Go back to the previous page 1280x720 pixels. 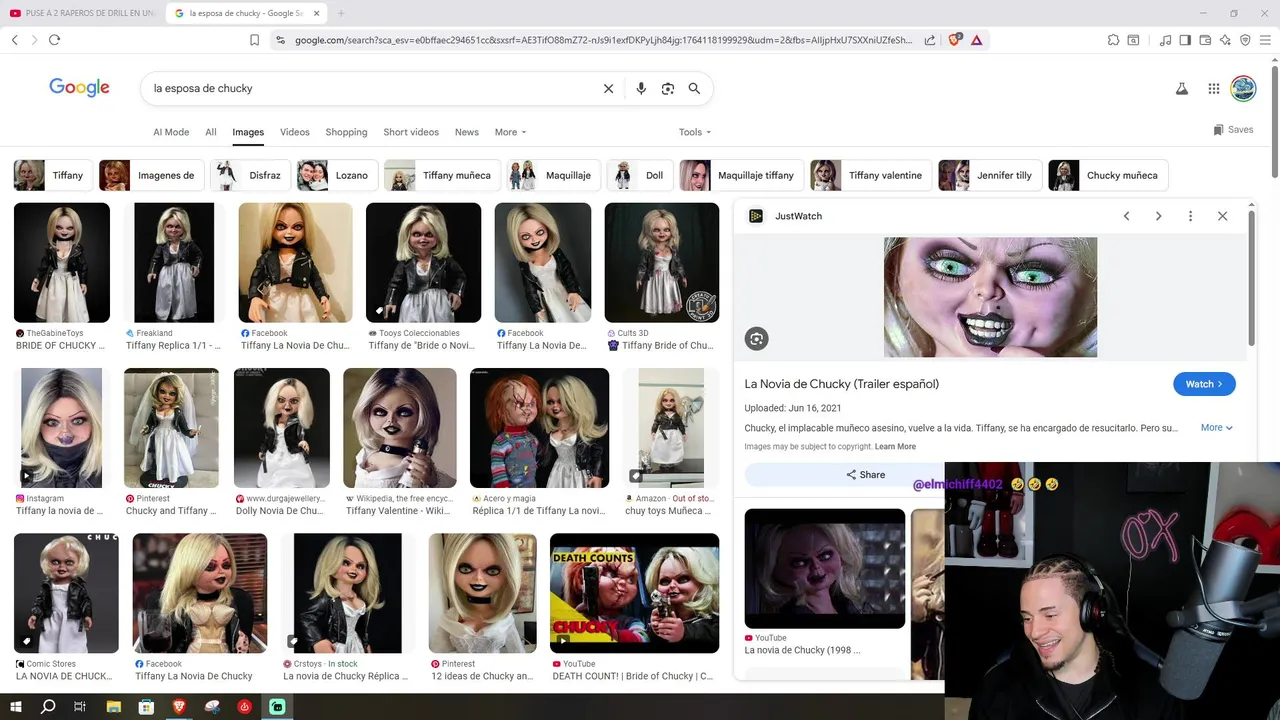pyautogui.click(x=15, y=40)
